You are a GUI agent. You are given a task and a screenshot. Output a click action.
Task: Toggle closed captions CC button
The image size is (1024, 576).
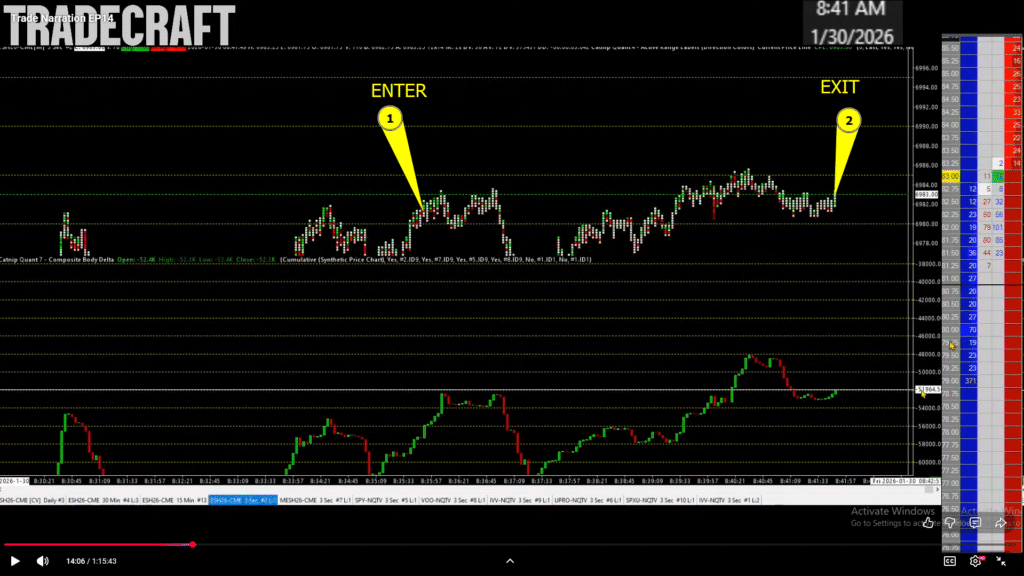coord(950,561)
